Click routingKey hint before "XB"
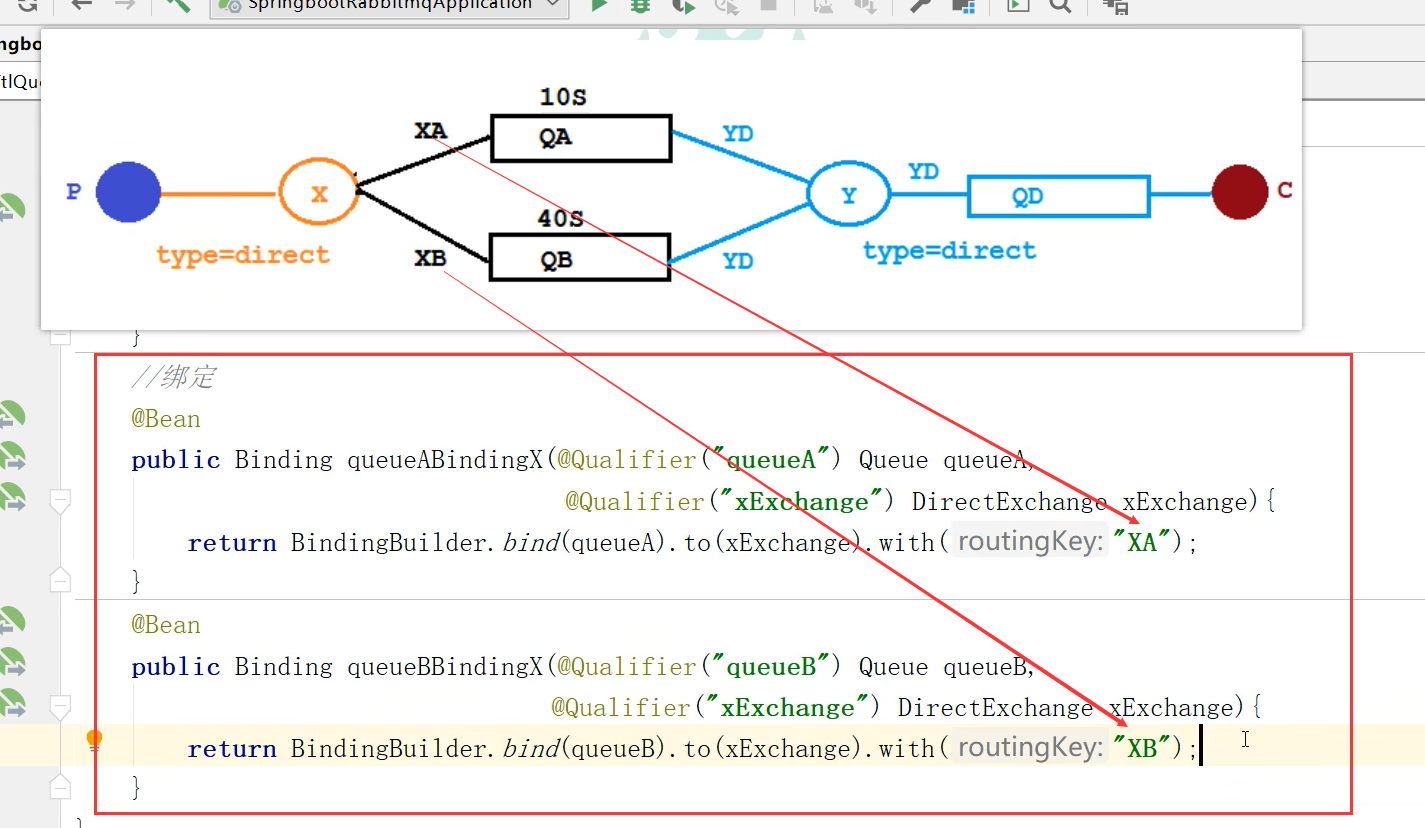The height and width of the screenshot is (828, 1425). pos(1030,748)
